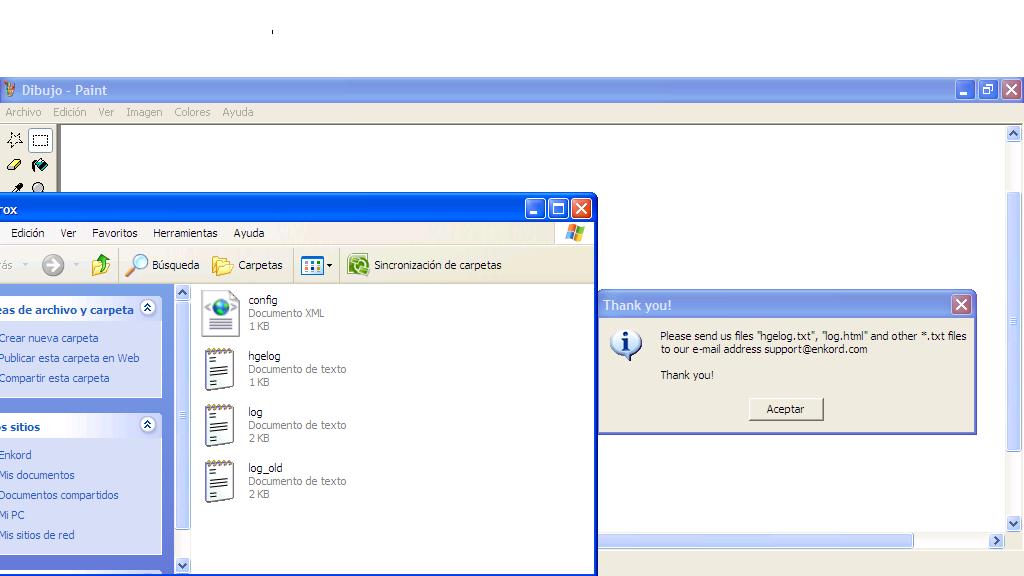The height and width of the screenshot is (576, 1024).
Task: Open Herramientas menu in Explorer
Action: pos(185,233)
